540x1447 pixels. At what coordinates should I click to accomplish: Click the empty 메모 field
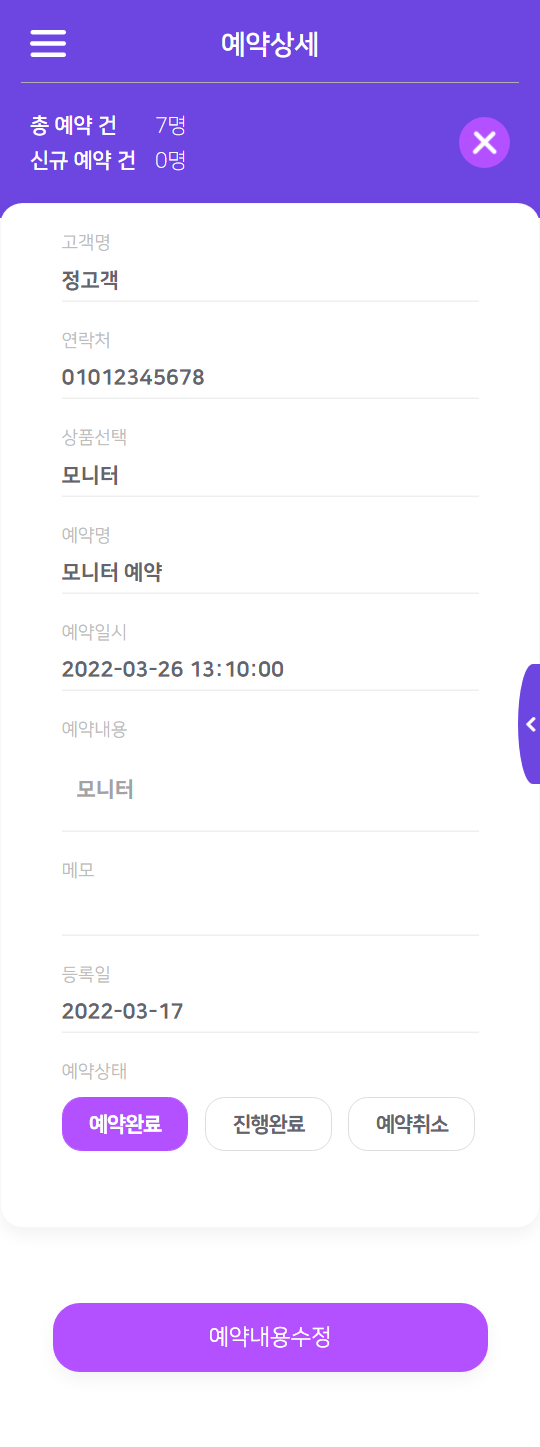tap(270, 912)
